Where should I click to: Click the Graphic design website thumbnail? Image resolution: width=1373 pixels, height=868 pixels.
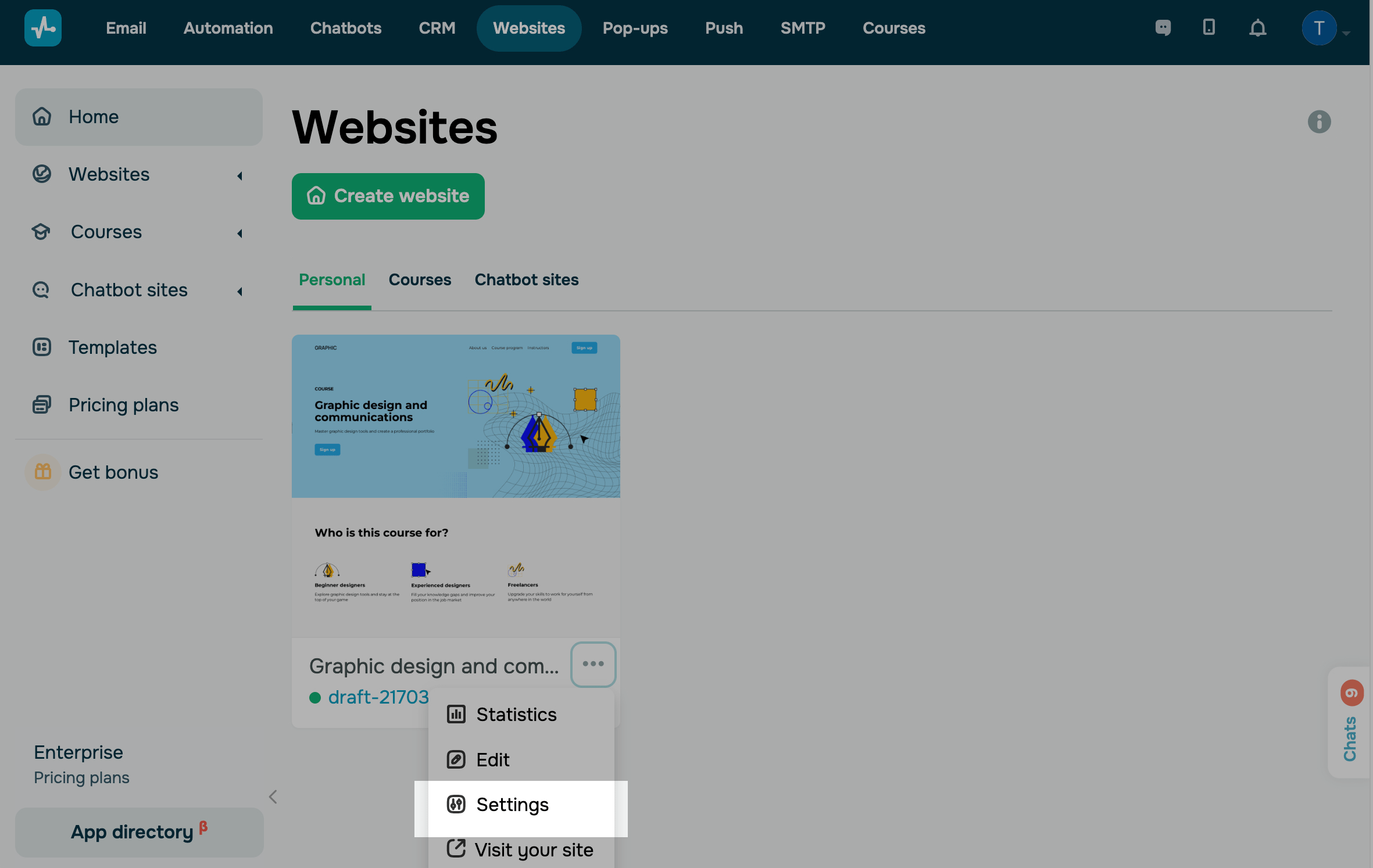point(456,485)
